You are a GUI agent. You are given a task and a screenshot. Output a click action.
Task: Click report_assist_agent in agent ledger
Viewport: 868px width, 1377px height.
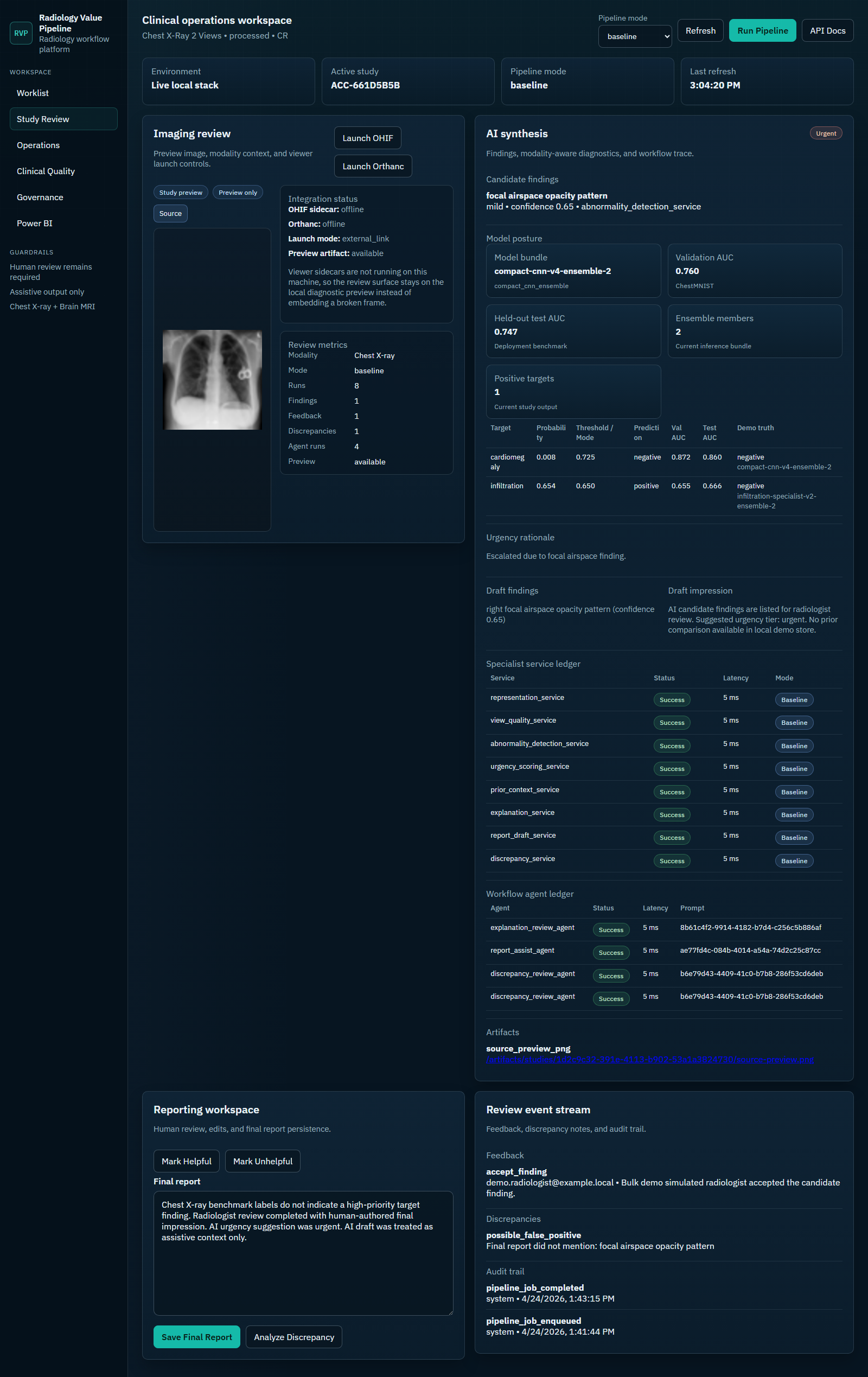(x=522, y=951)
